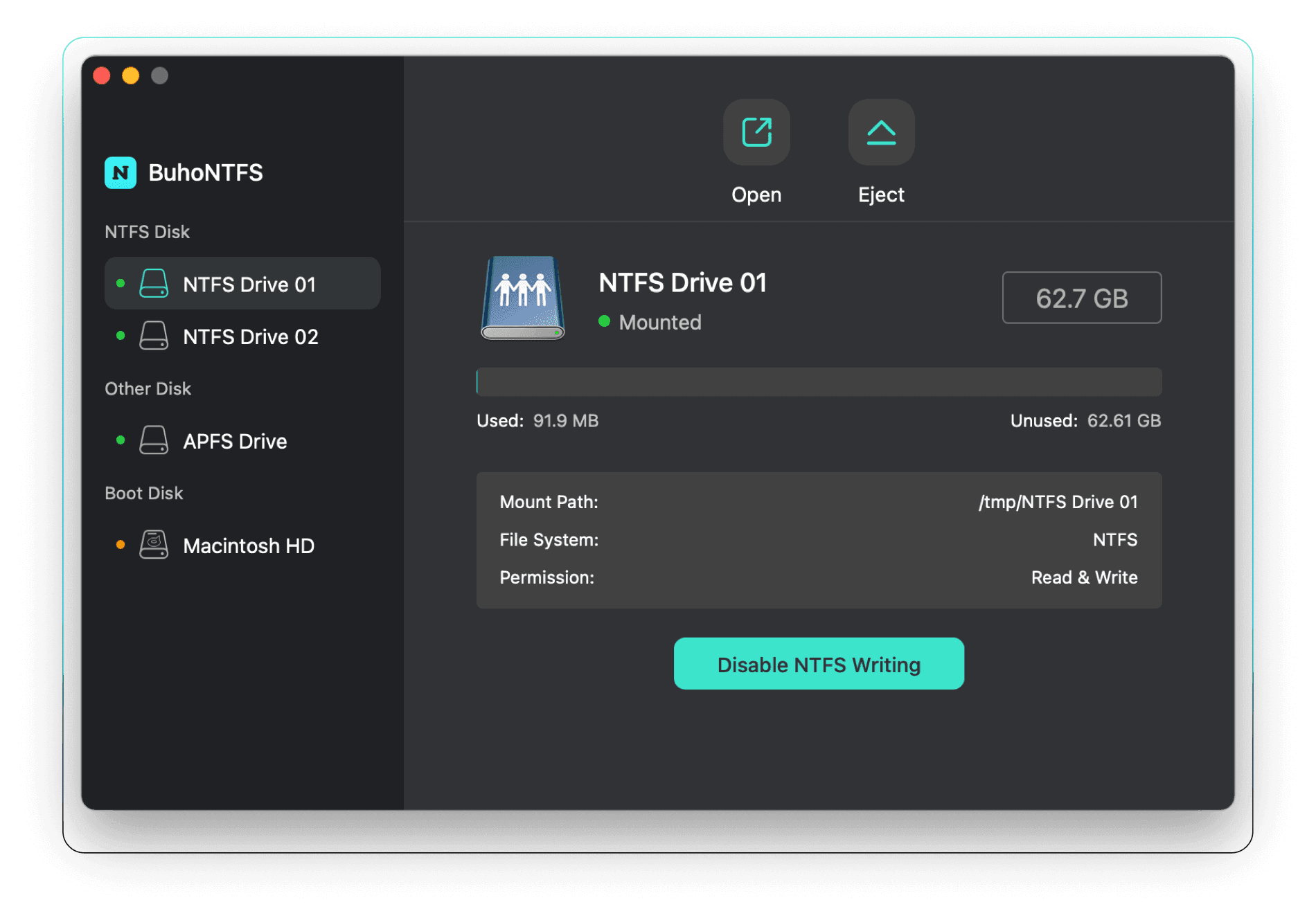This screenshot has width=1316, height=918.
Task: Click the disk usage progress bar
Action: pyautogui.click(x=819, y=382)
